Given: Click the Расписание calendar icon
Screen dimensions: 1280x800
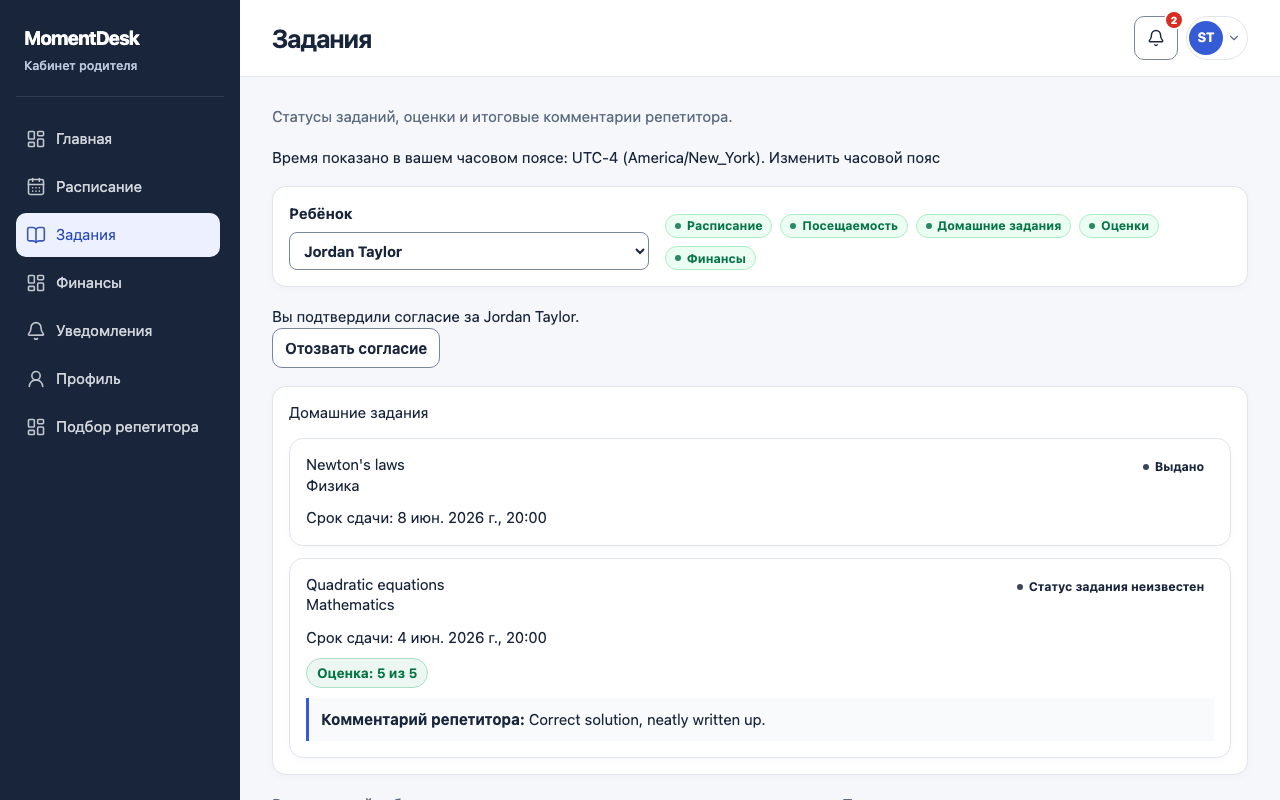Looking at the screenshot, I should tap(36, 187).
